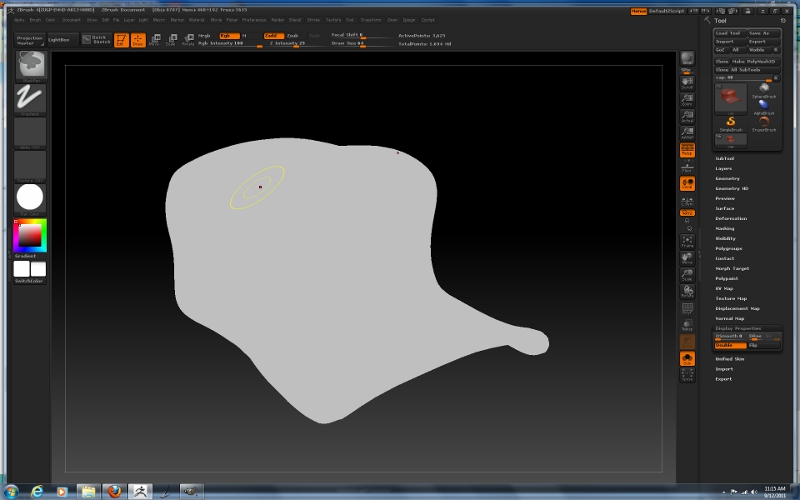
Task: Toggle PolyF wireframe display
Action: (687, 309)
